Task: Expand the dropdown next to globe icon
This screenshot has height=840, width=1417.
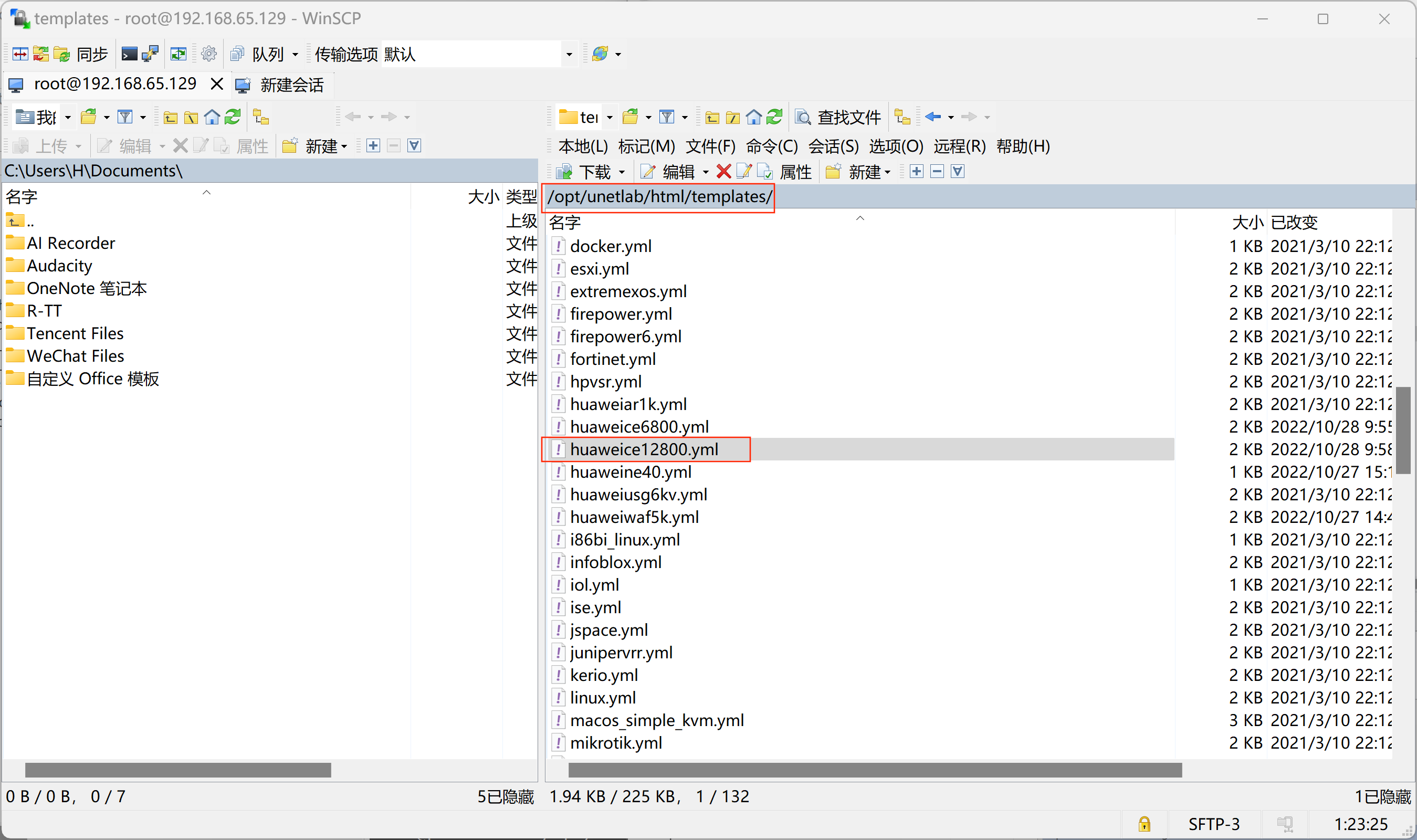Action: (618, 55)
